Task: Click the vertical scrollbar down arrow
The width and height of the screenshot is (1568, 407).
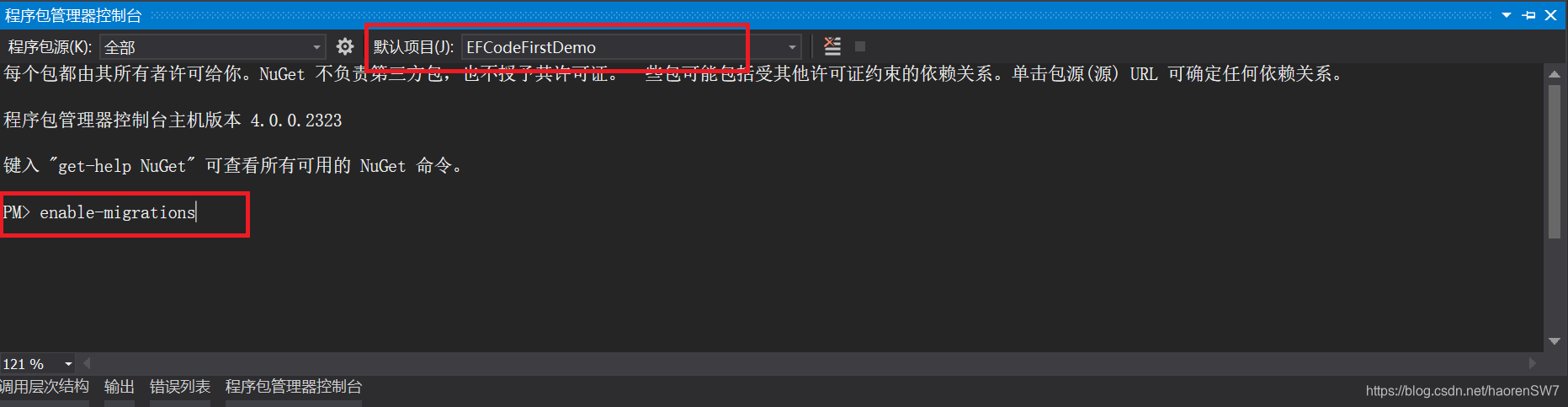Action: point(1555,341)
